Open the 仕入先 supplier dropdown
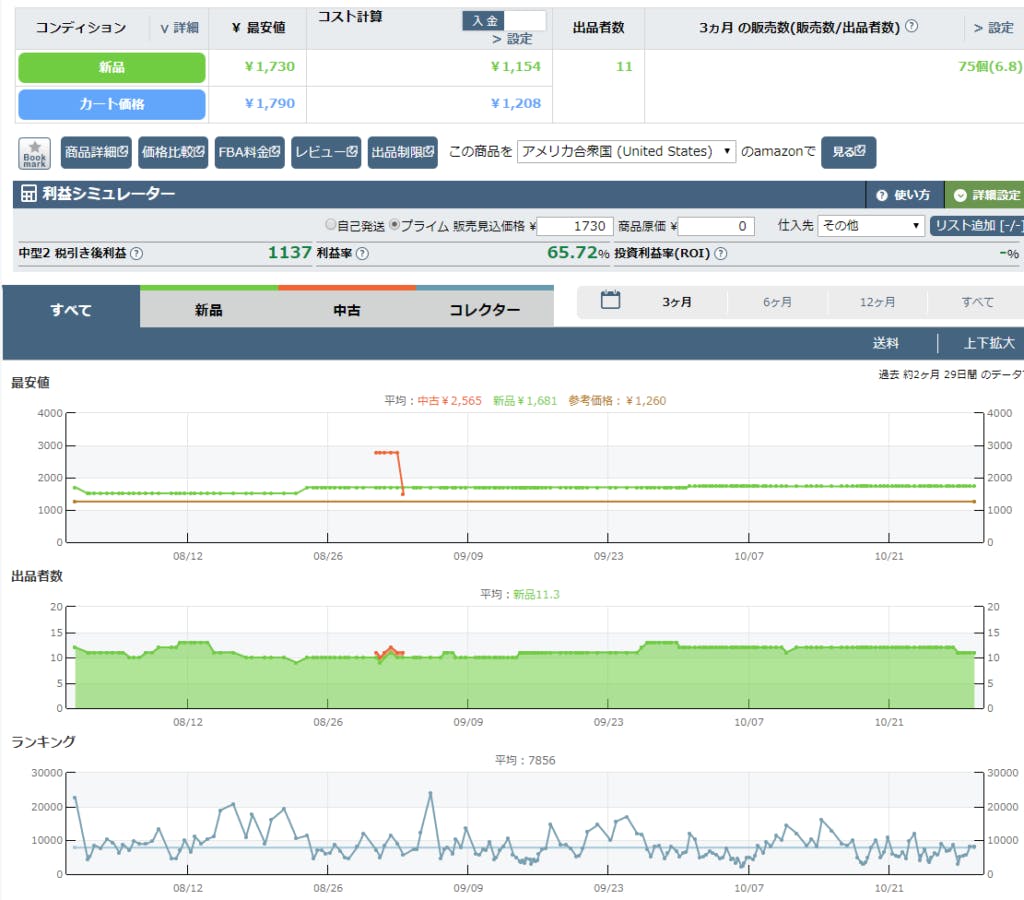 pyautogui.click(x=870, y=226)
